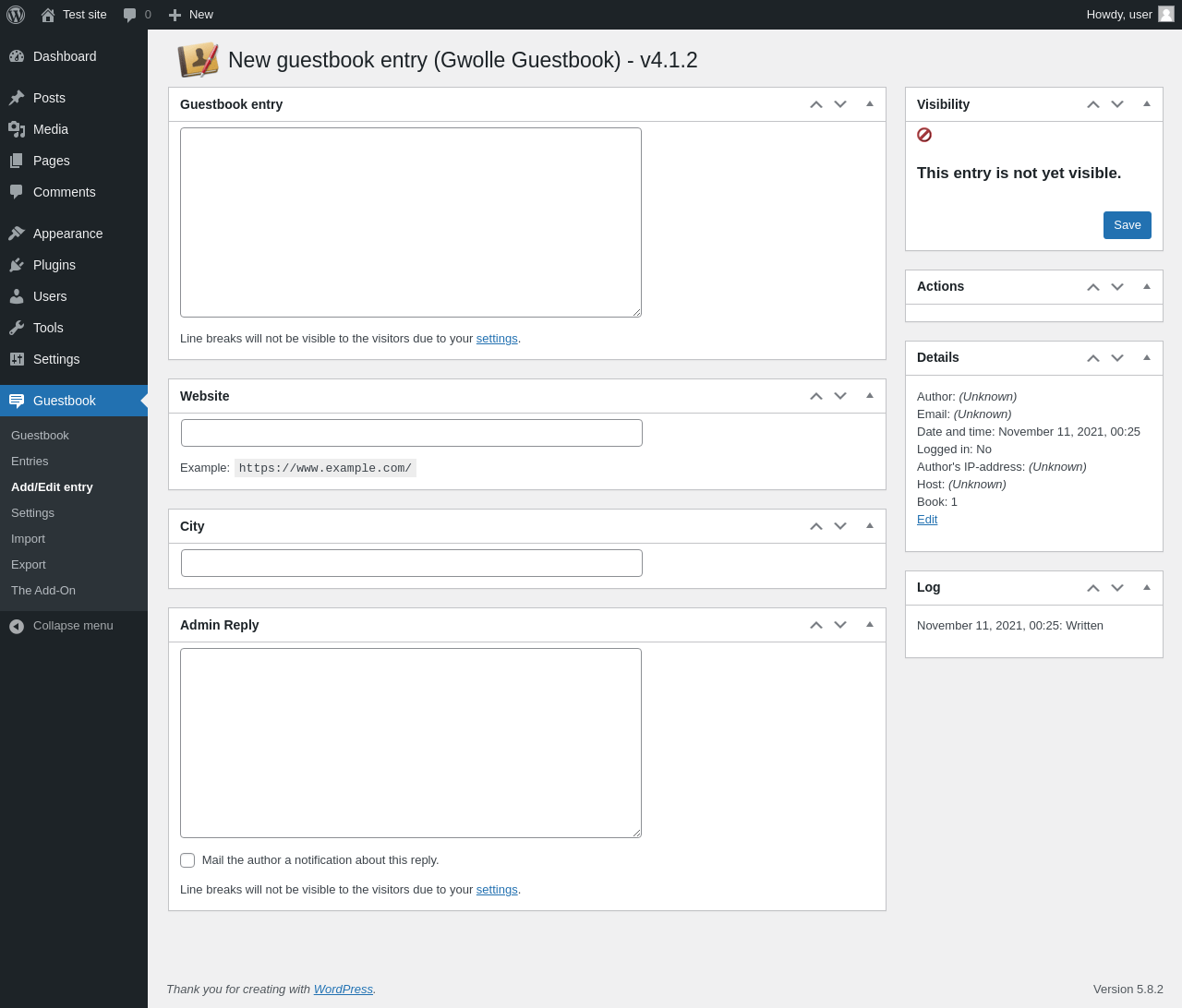Viewport: 1182px width, 1008px height.
Task: Click the Guestbook menu icon
Action: coord(17,401)
